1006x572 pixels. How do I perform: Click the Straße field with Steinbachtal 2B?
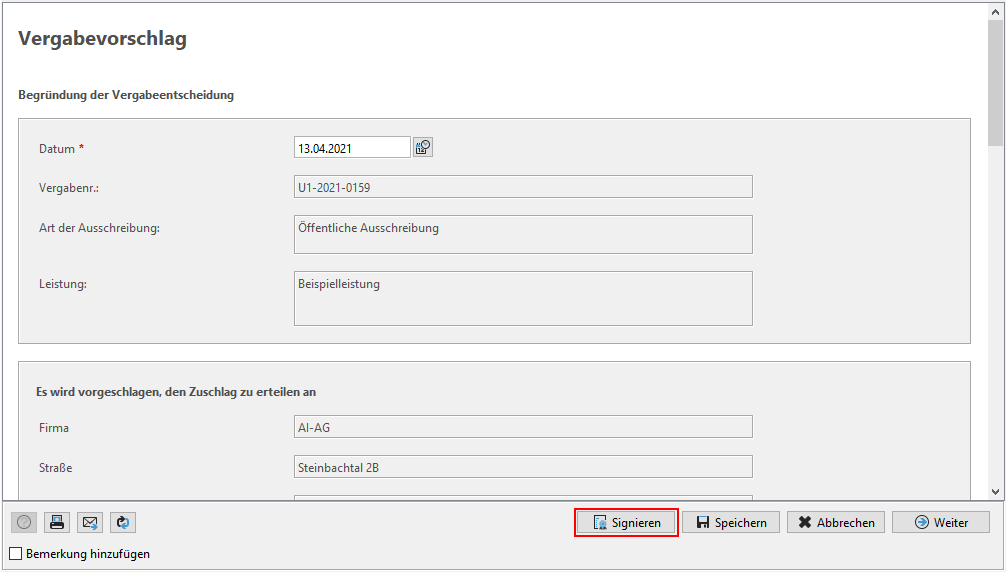click(523, 467)
